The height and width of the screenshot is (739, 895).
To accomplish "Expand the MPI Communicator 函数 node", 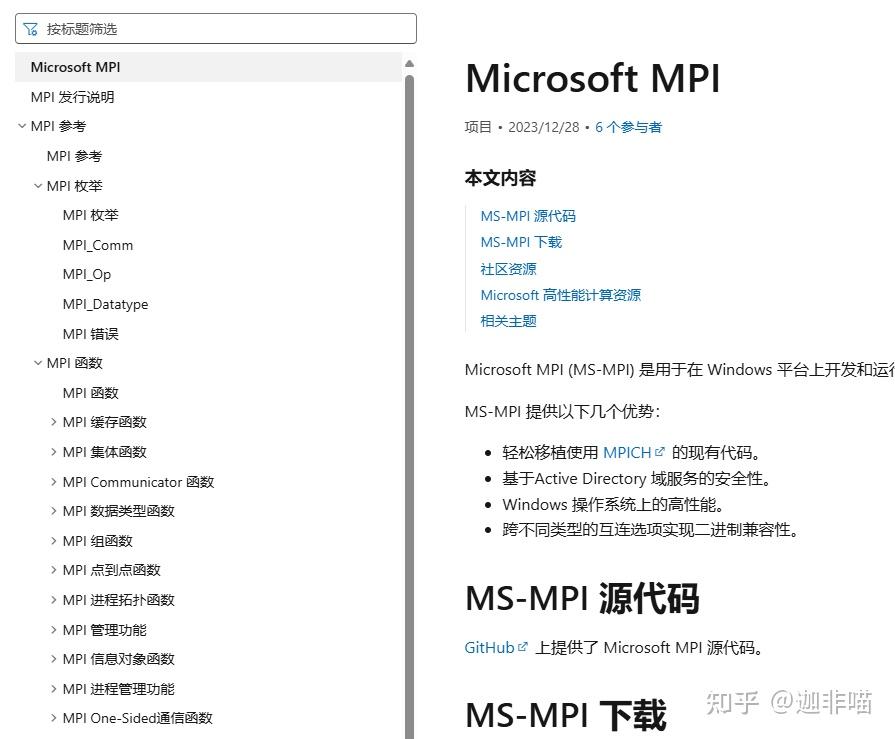I will 53,481.
